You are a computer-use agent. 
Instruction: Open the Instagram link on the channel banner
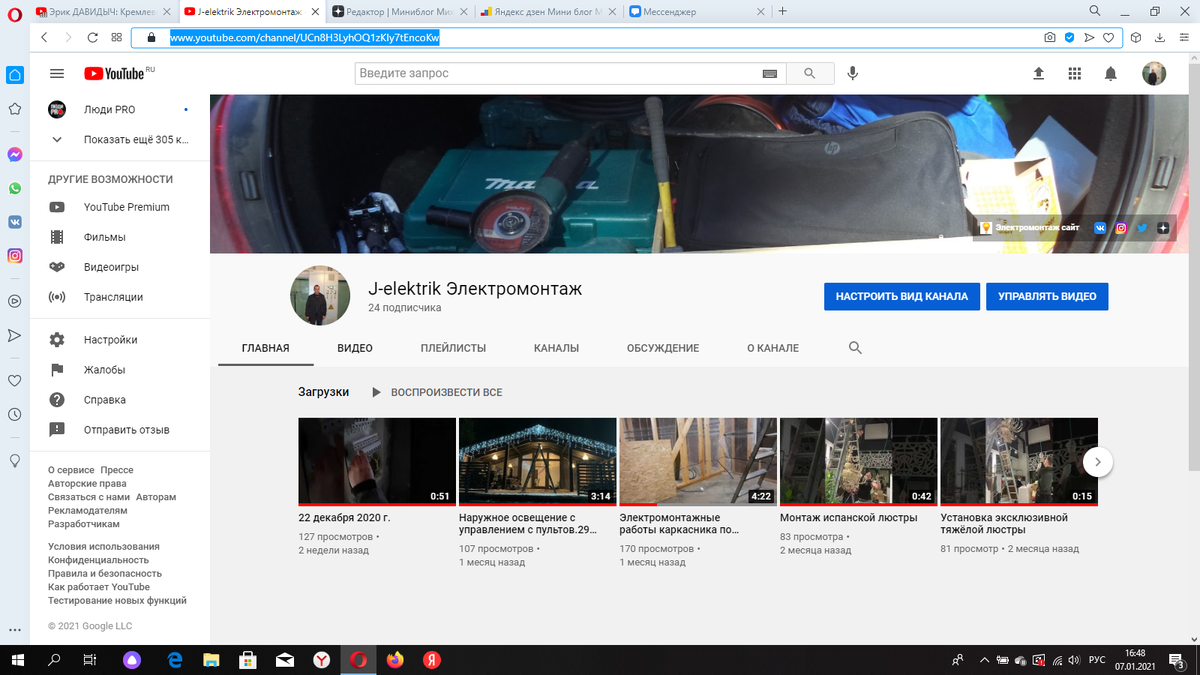1121,228
